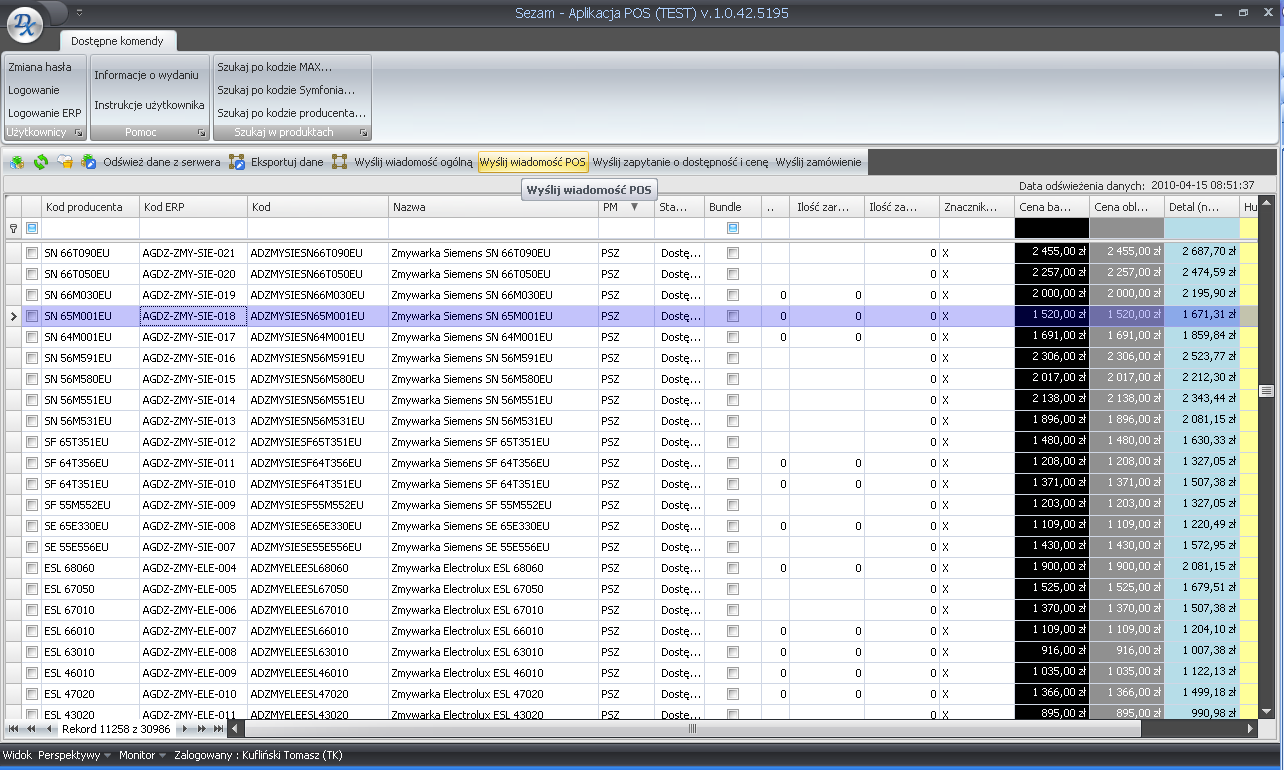Click Kod producenta filter input field
Viewport: 1284px width, 770px height.
[x=90, y=229]
